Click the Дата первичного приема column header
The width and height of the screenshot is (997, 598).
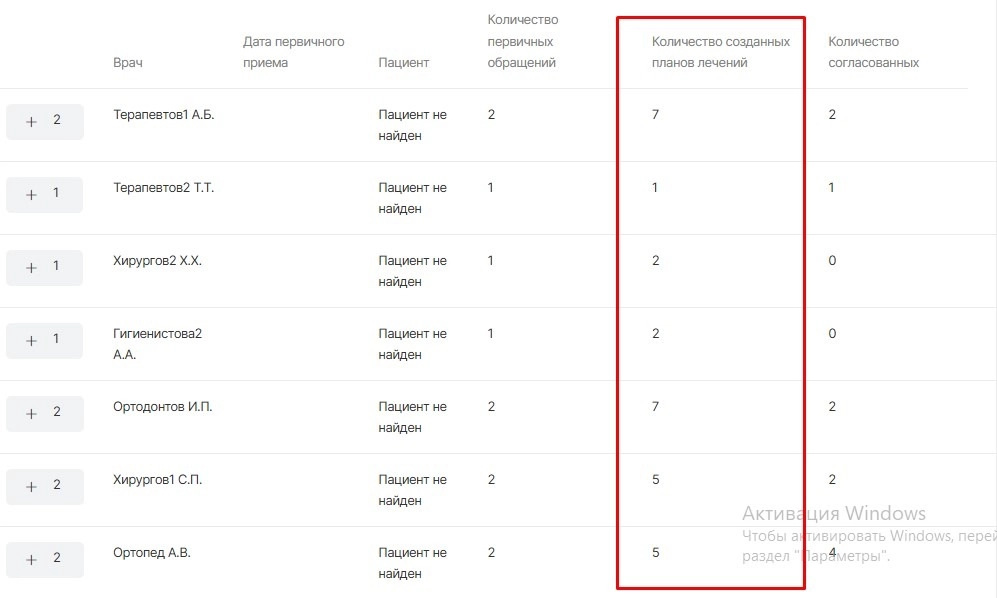(x=293, y=52)
